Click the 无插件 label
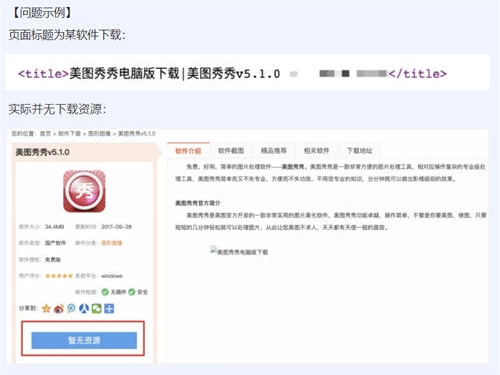This screenshot has height=375, width=500. (x=118, y=292)
